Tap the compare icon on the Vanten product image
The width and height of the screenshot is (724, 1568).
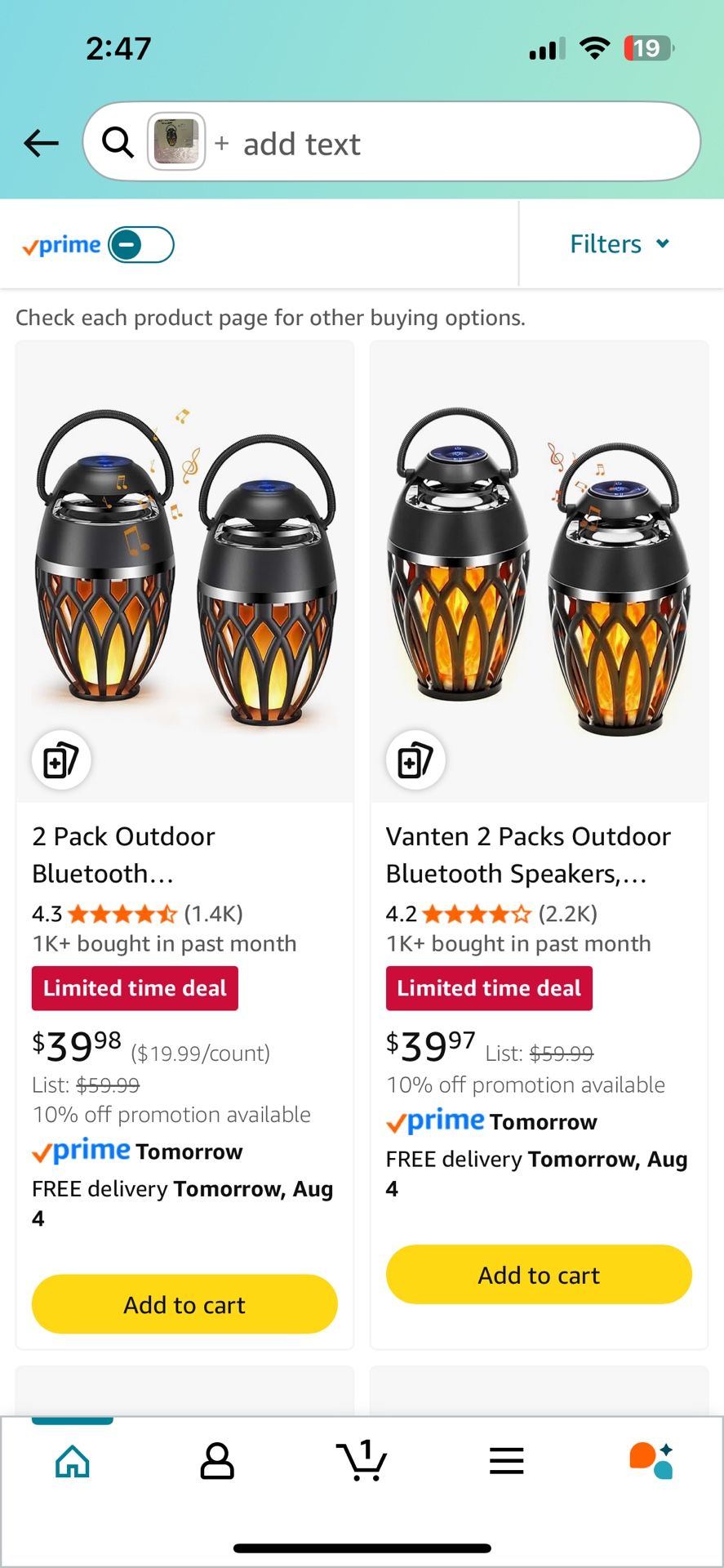pos(415,759)
